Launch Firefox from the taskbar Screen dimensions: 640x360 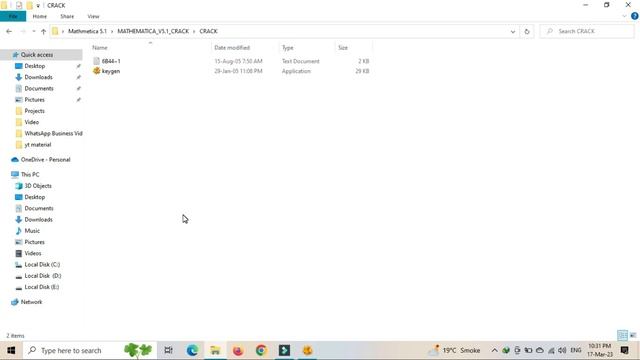pos(238,350)
